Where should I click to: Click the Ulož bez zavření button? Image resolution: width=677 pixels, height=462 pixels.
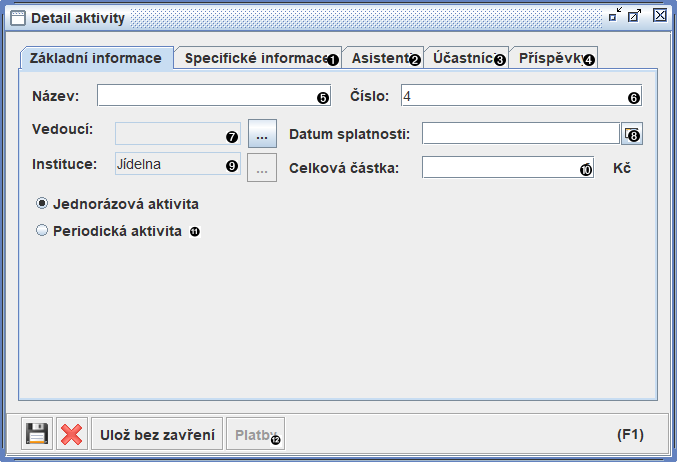tap(157, 434)
